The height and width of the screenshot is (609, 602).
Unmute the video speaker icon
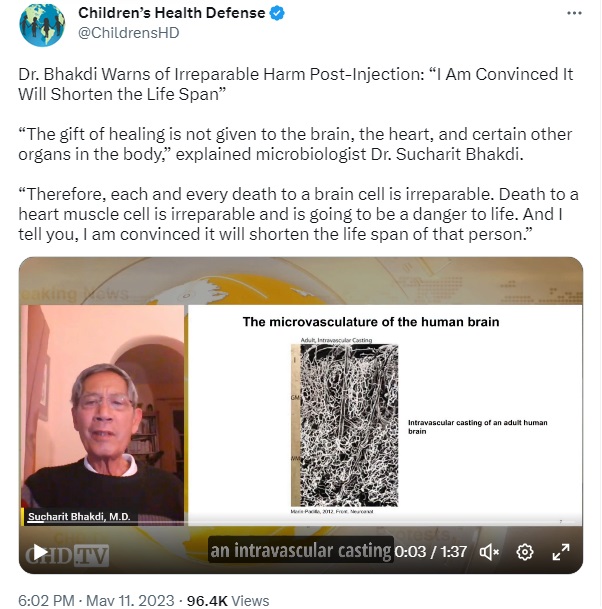click(x=489, y=552)
